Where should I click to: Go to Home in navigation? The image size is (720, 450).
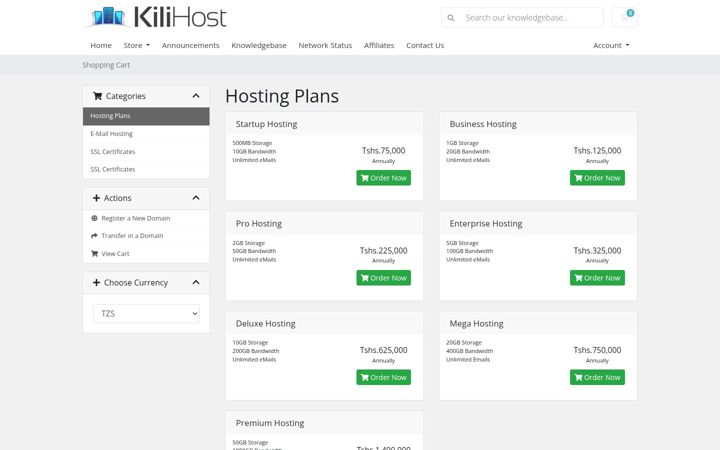pos(101,45)
